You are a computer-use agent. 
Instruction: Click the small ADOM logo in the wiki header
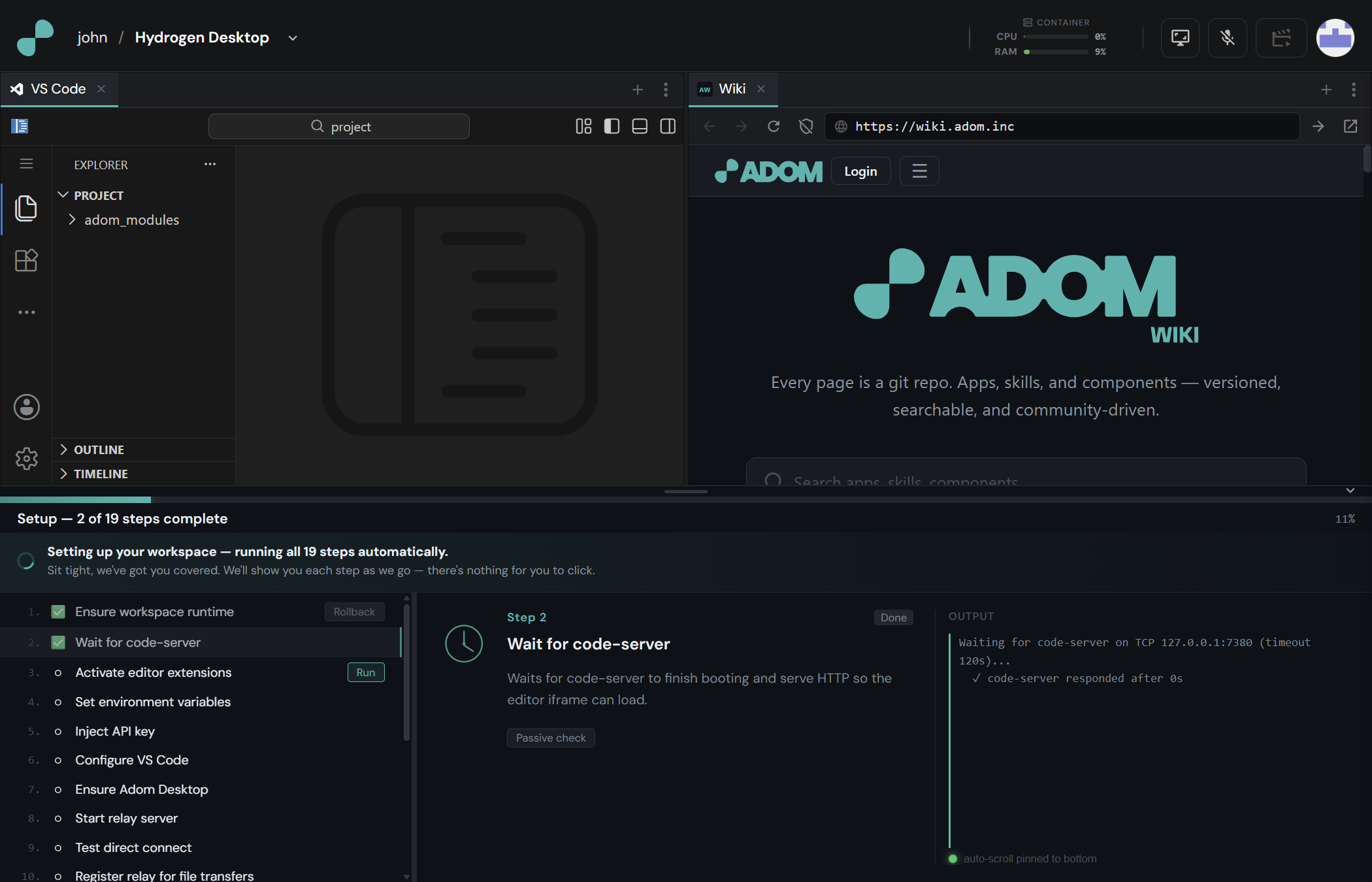(x=769, y=171)
